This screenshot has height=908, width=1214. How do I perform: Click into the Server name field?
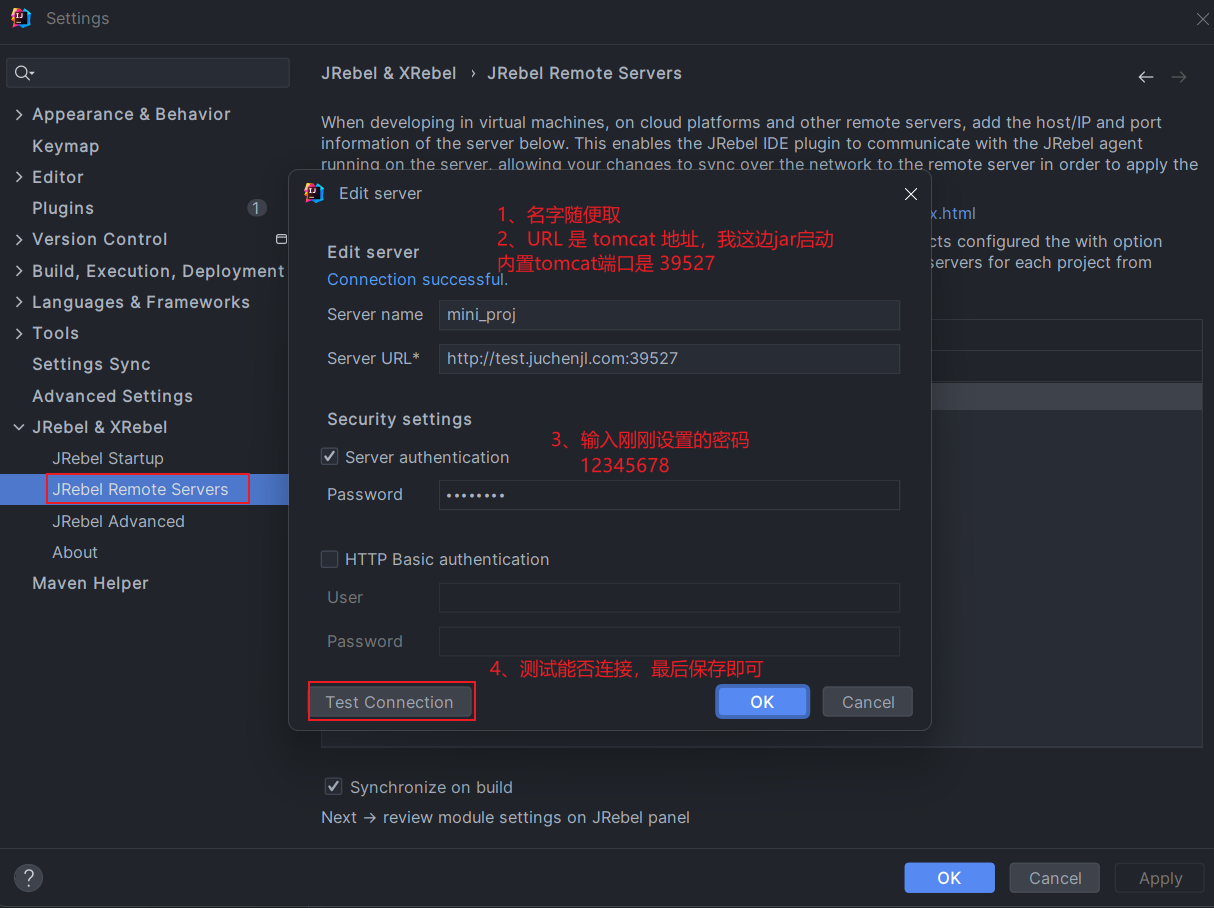coord(668,315)
